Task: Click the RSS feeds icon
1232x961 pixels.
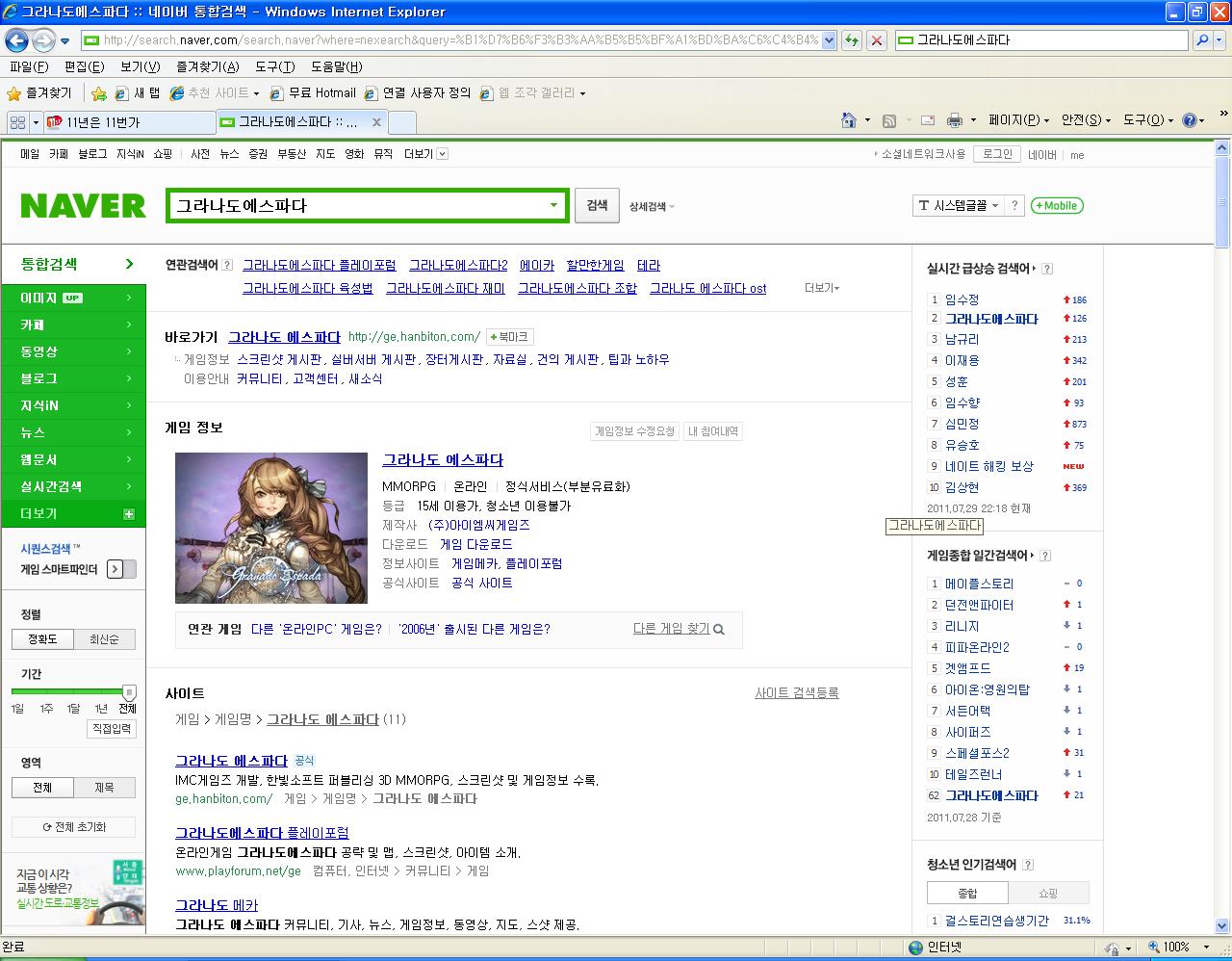Action: [x=889, y=120]
